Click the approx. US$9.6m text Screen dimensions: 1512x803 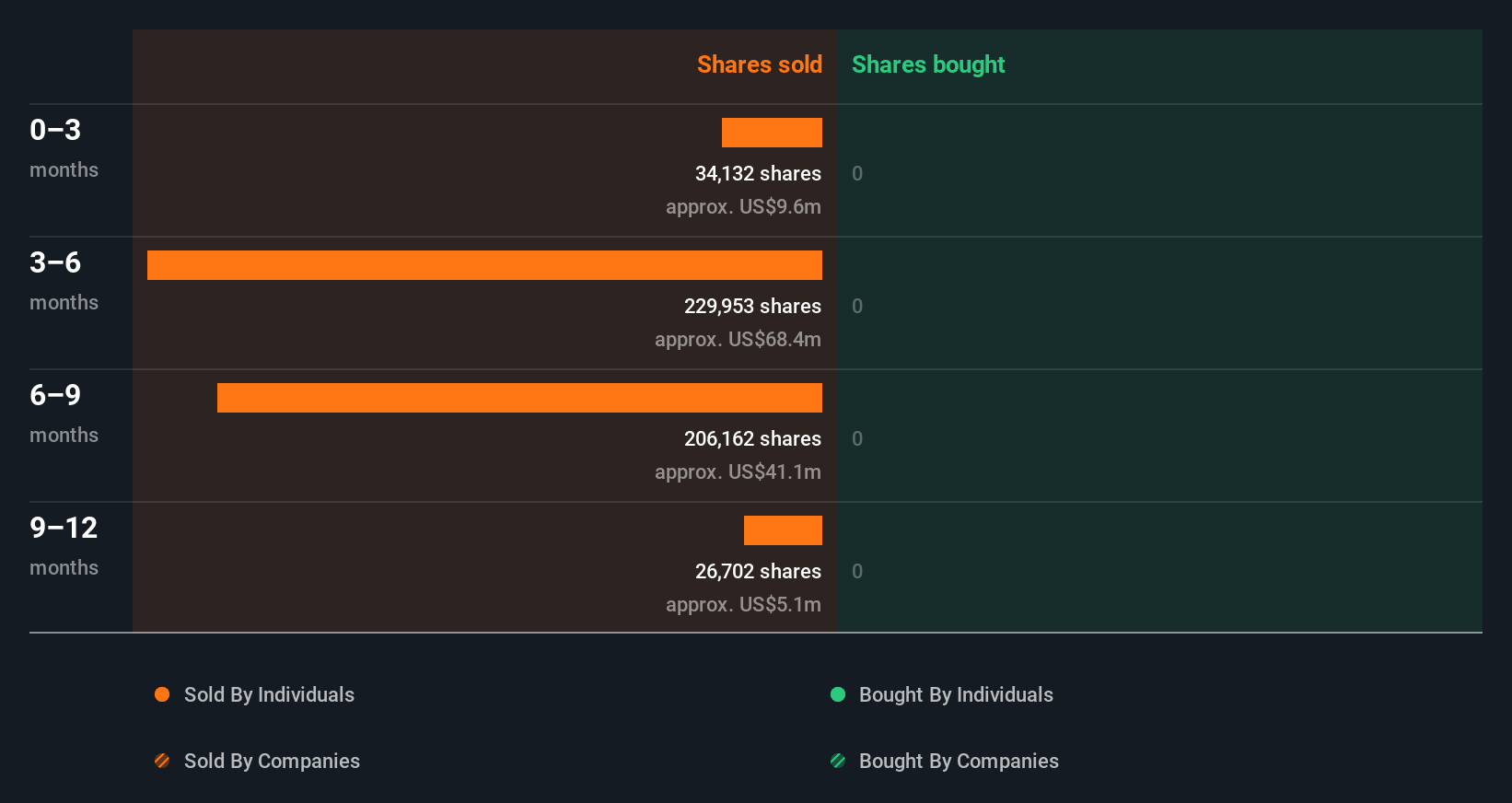coord(743,207)
